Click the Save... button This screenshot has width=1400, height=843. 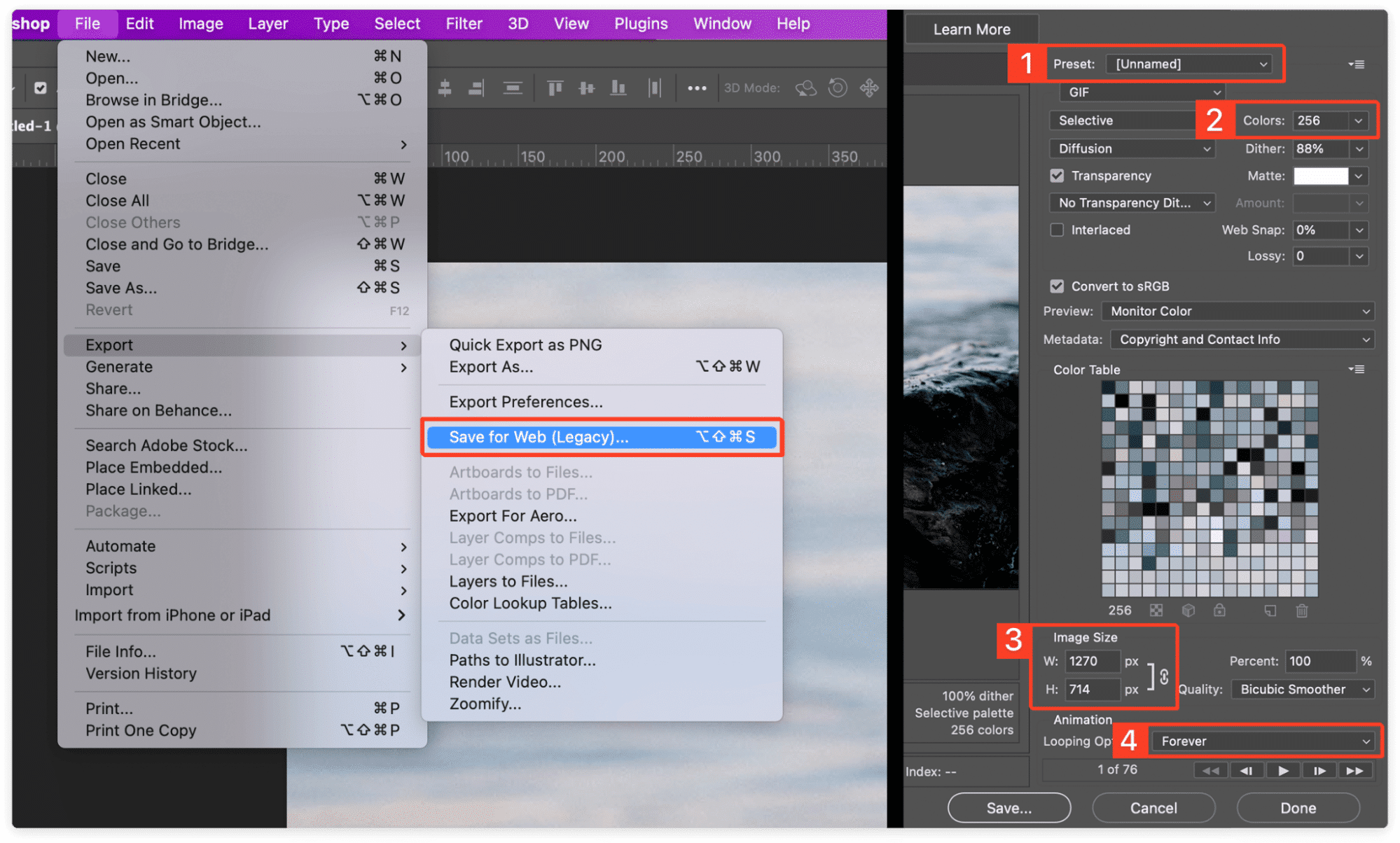1009,808
